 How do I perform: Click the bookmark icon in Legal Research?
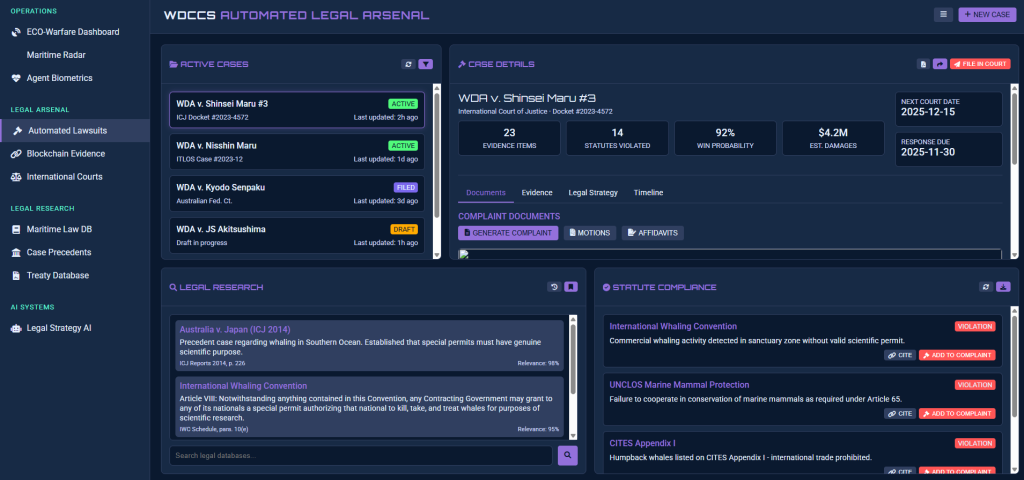tap(571, 287)
